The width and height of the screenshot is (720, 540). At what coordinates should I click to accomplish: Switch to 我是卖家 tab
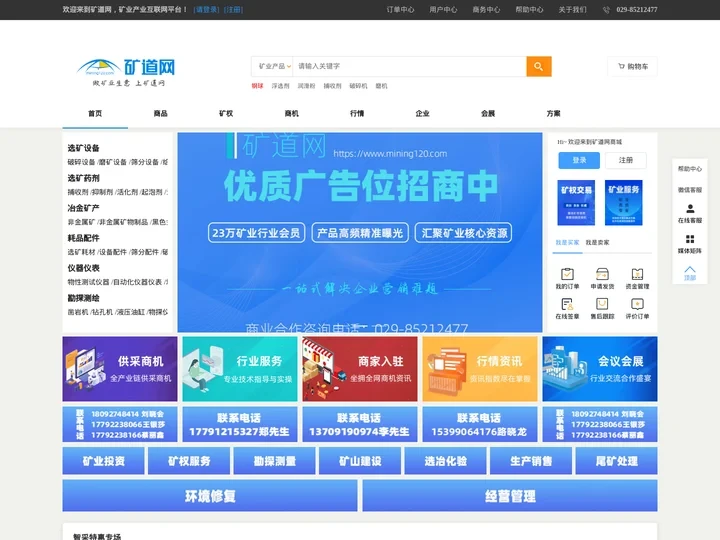(597, 242)
